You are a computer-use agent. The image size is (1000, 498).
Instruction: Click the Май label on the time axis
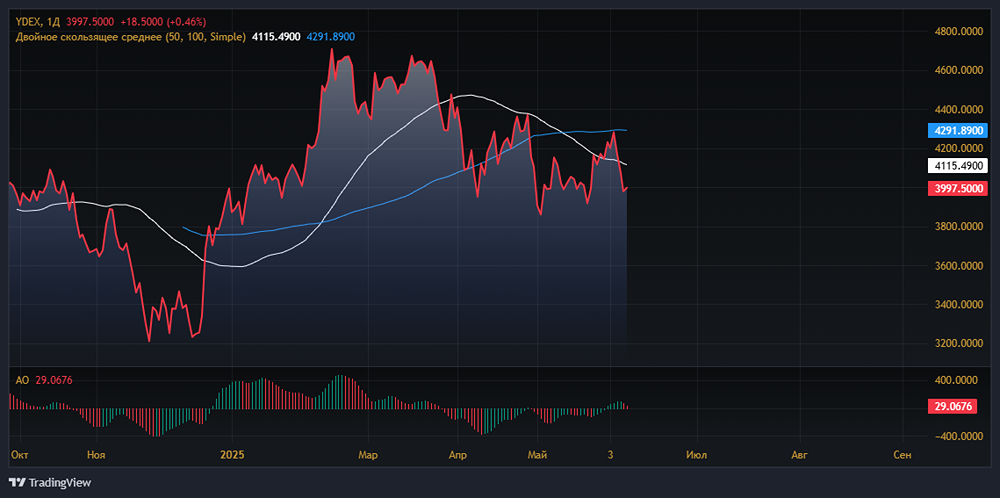pyautogui.click(x=537, y=455)
